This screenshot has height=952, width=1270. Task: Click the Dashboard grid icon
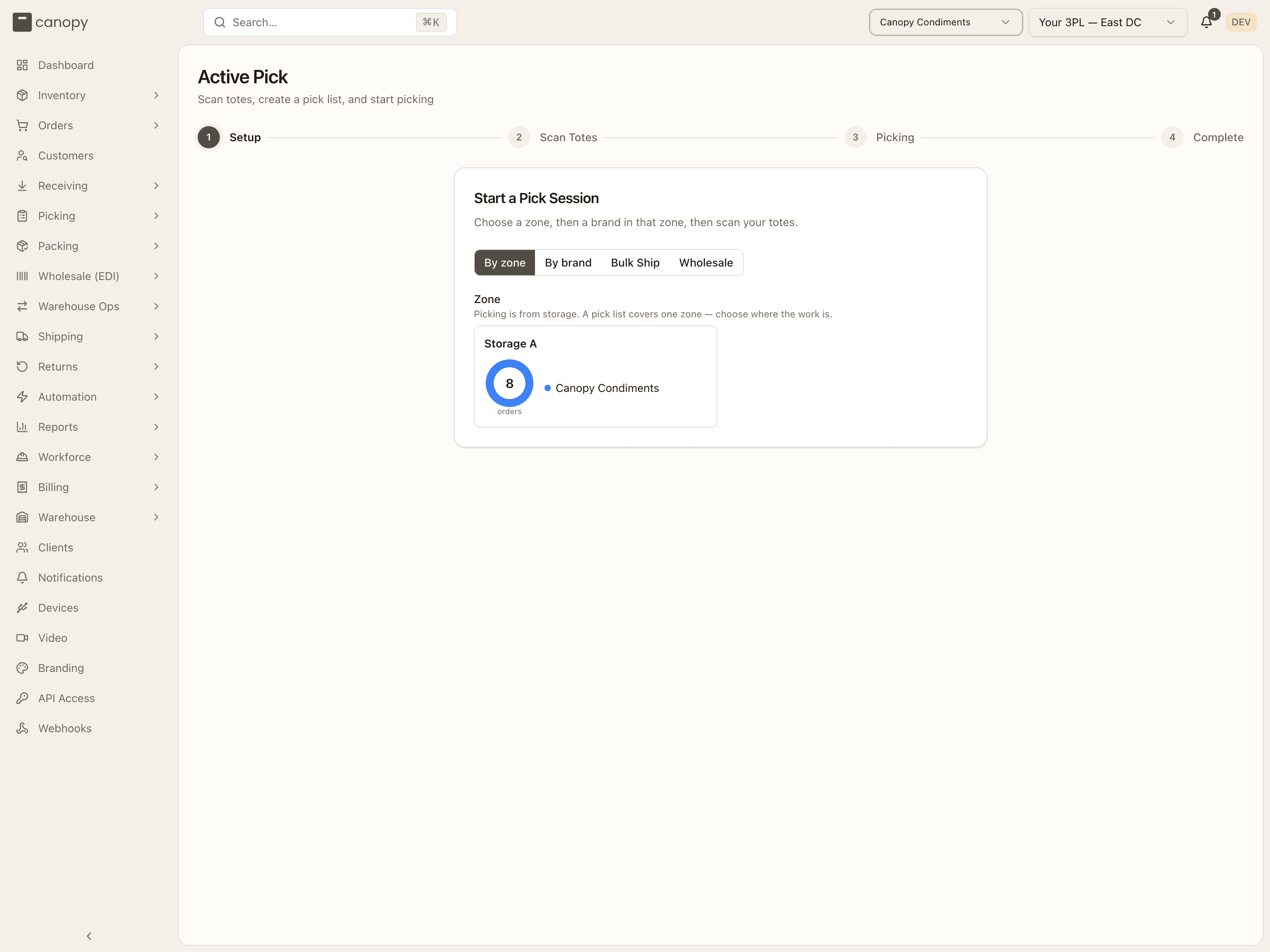click(22, 65)
